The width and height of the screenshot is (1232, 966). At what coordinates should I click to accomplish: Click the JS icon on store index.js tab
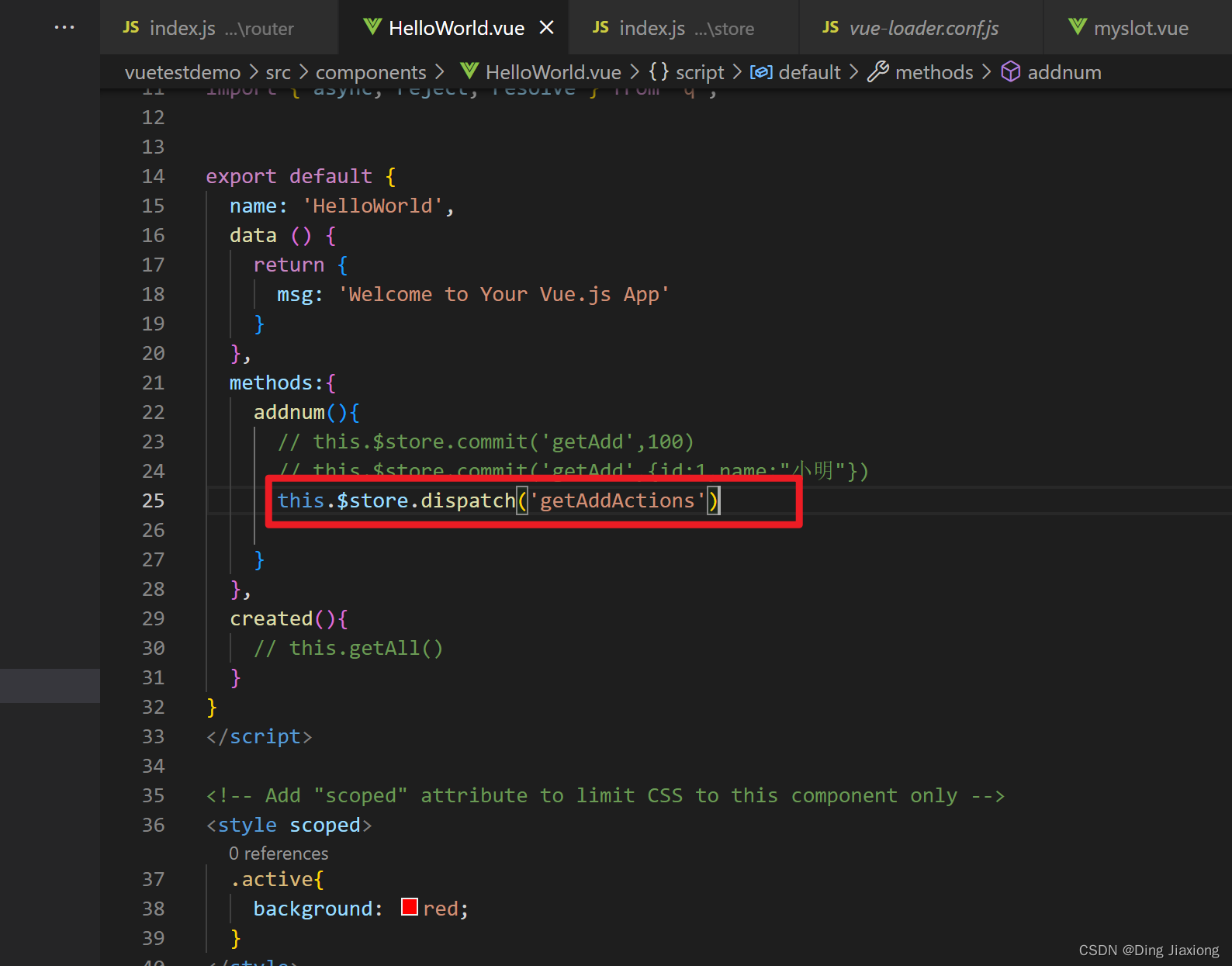pyautogui.click(x=600, y=27)
